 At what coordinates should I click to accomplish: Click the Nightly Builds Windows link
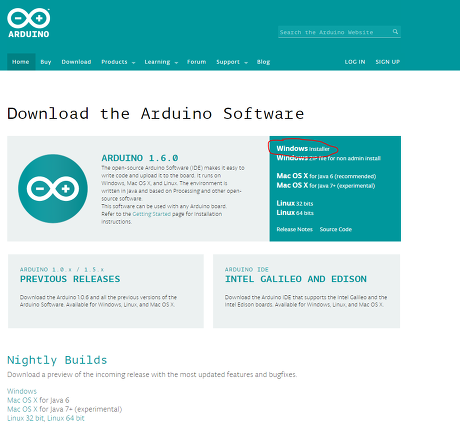click(x=22, y=391)
